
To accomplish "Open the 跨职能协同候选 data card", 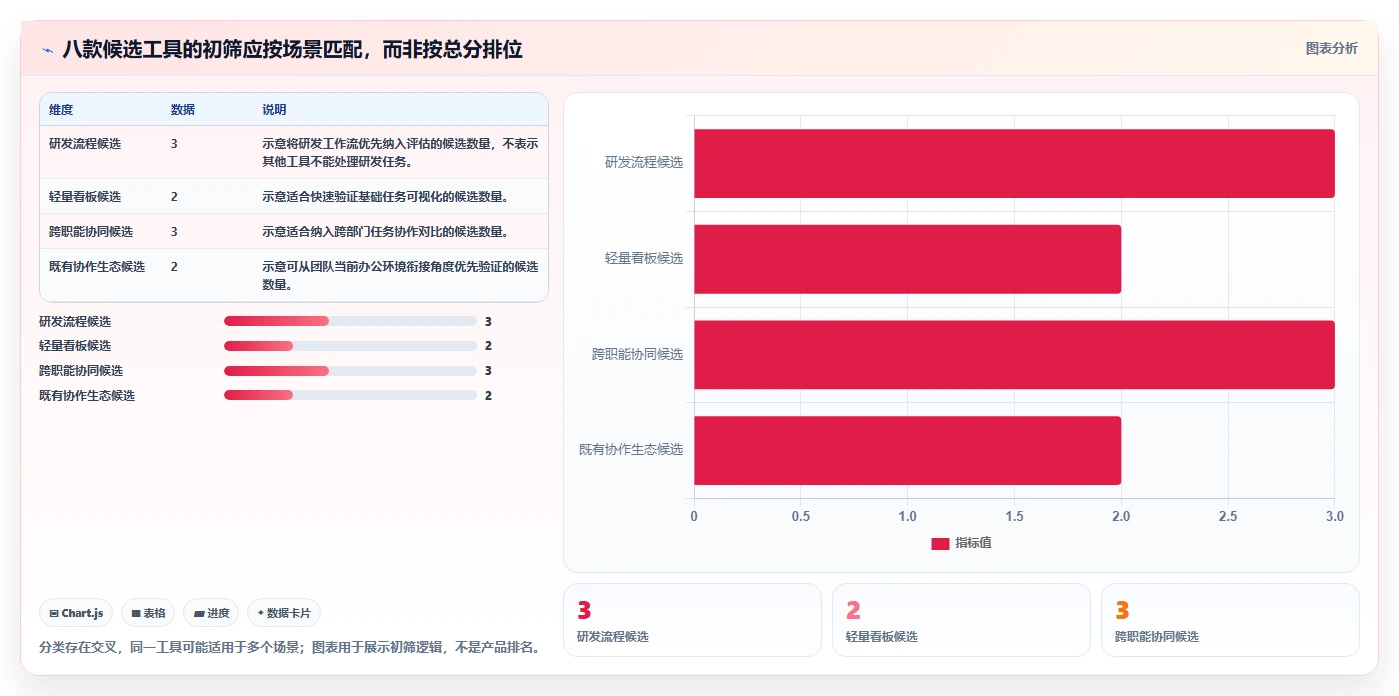I will pyautogui.click(x=1230, y=620).
